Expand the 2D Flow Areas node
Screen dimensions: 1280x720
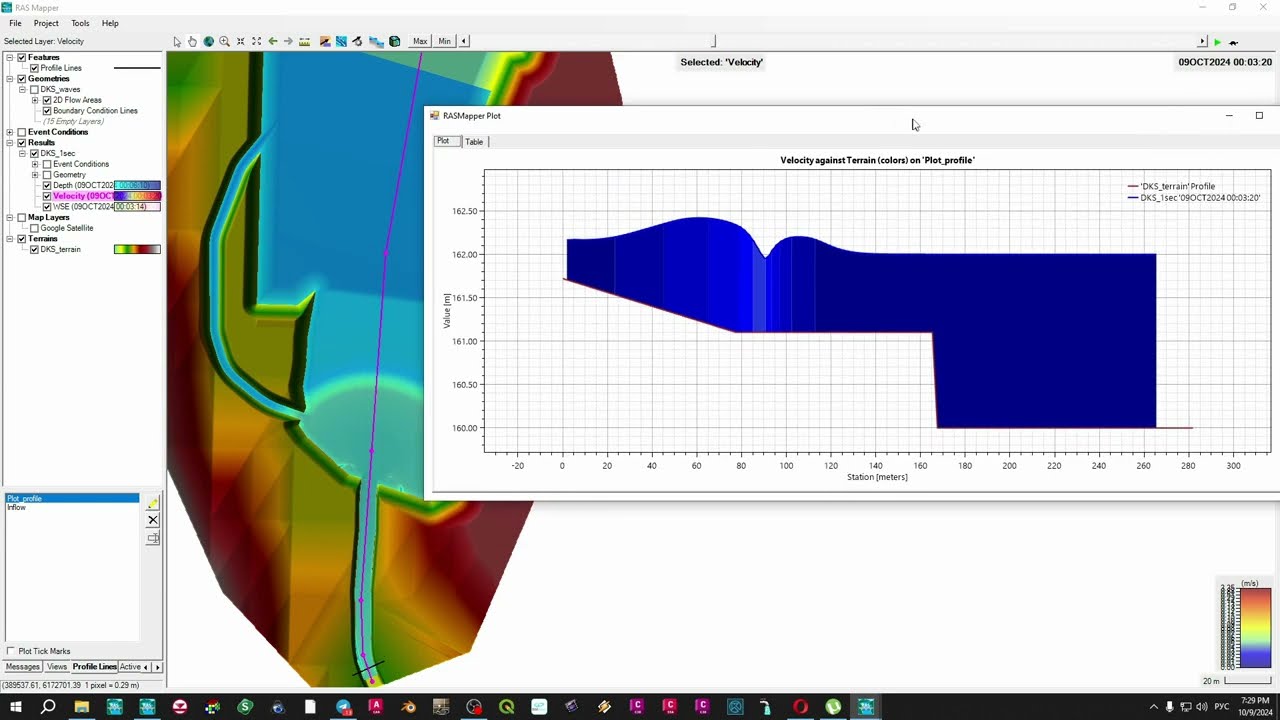35,100
